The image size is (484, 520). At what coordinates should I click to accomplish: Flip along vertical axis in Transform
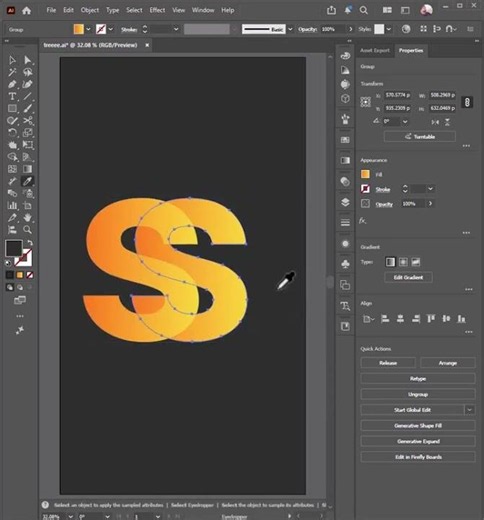coord(447,122)
